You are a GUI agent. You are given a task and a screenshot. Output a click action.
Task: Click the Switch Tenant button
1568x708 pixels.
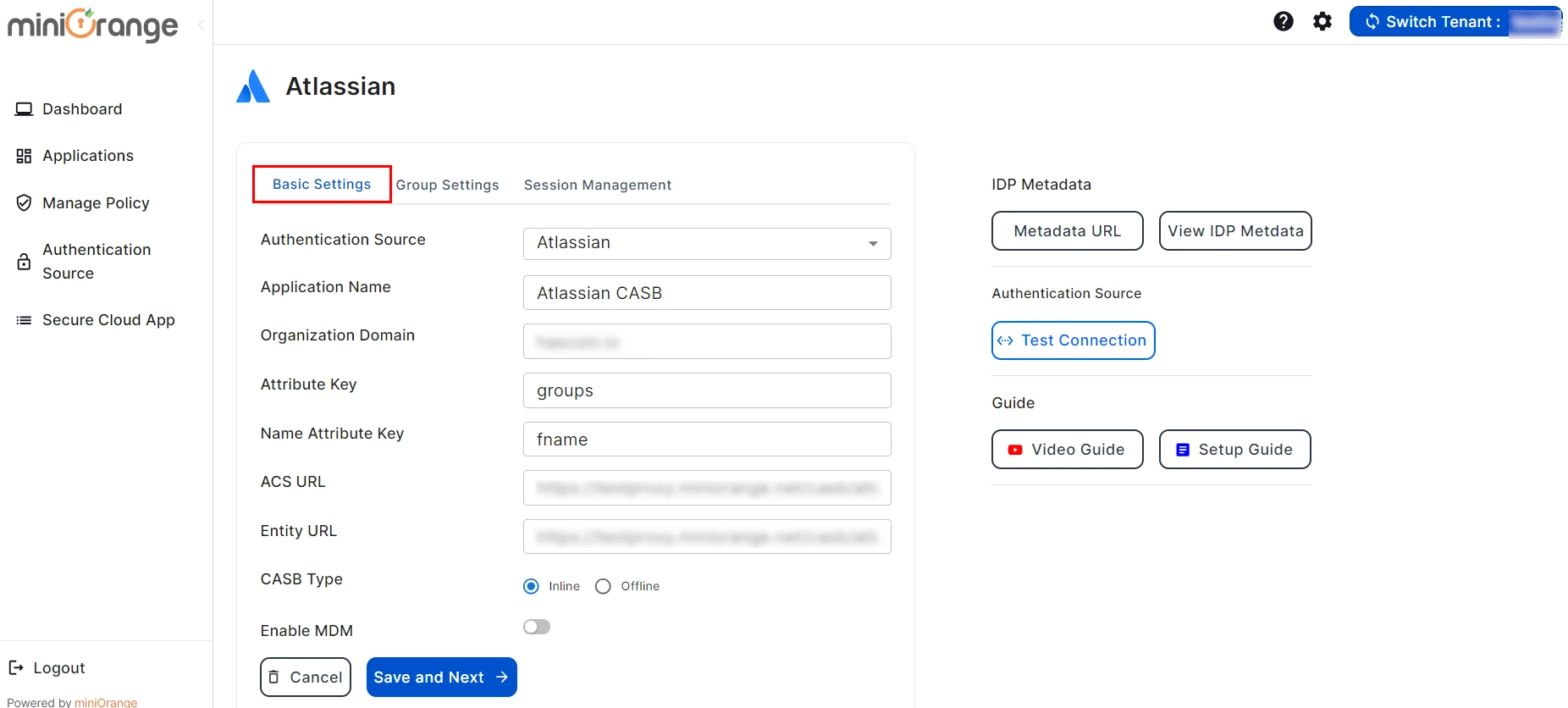point(1456,21)
